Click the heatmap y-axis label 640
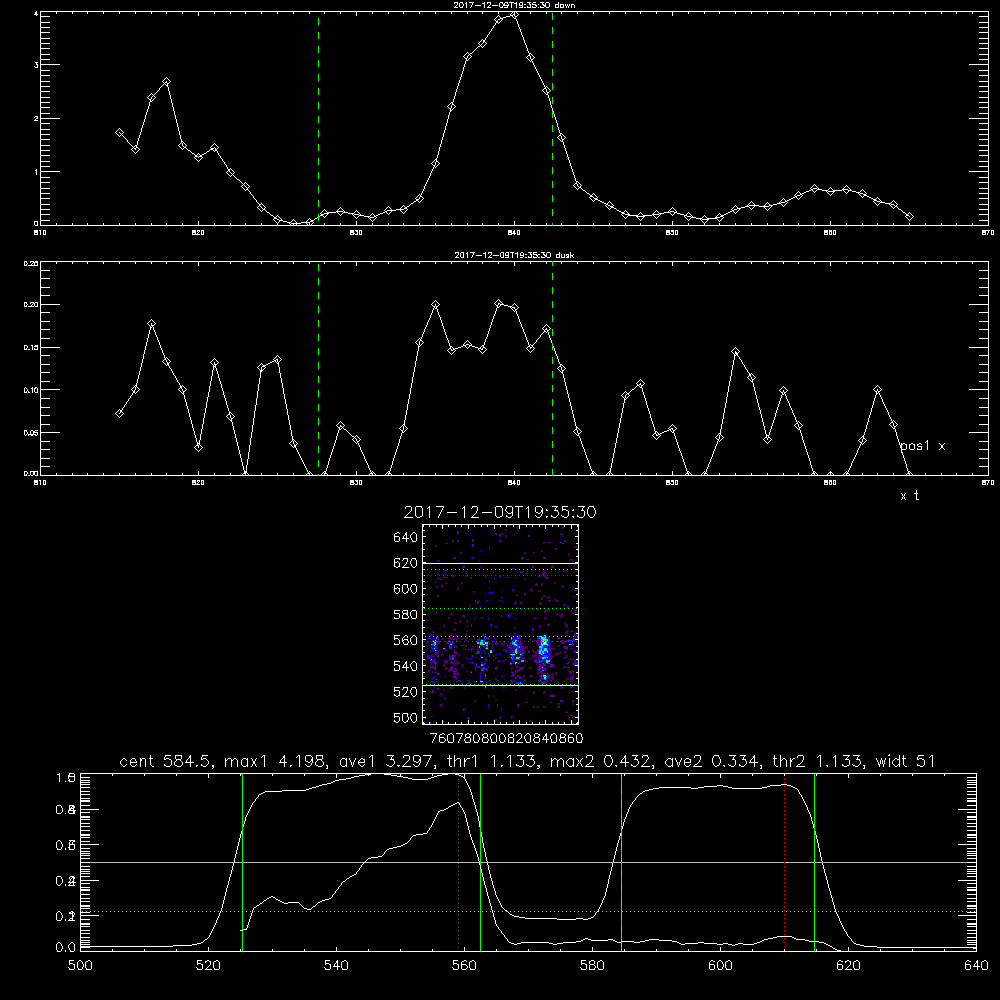This screenshot has height=1000, width=1000. 406,537
